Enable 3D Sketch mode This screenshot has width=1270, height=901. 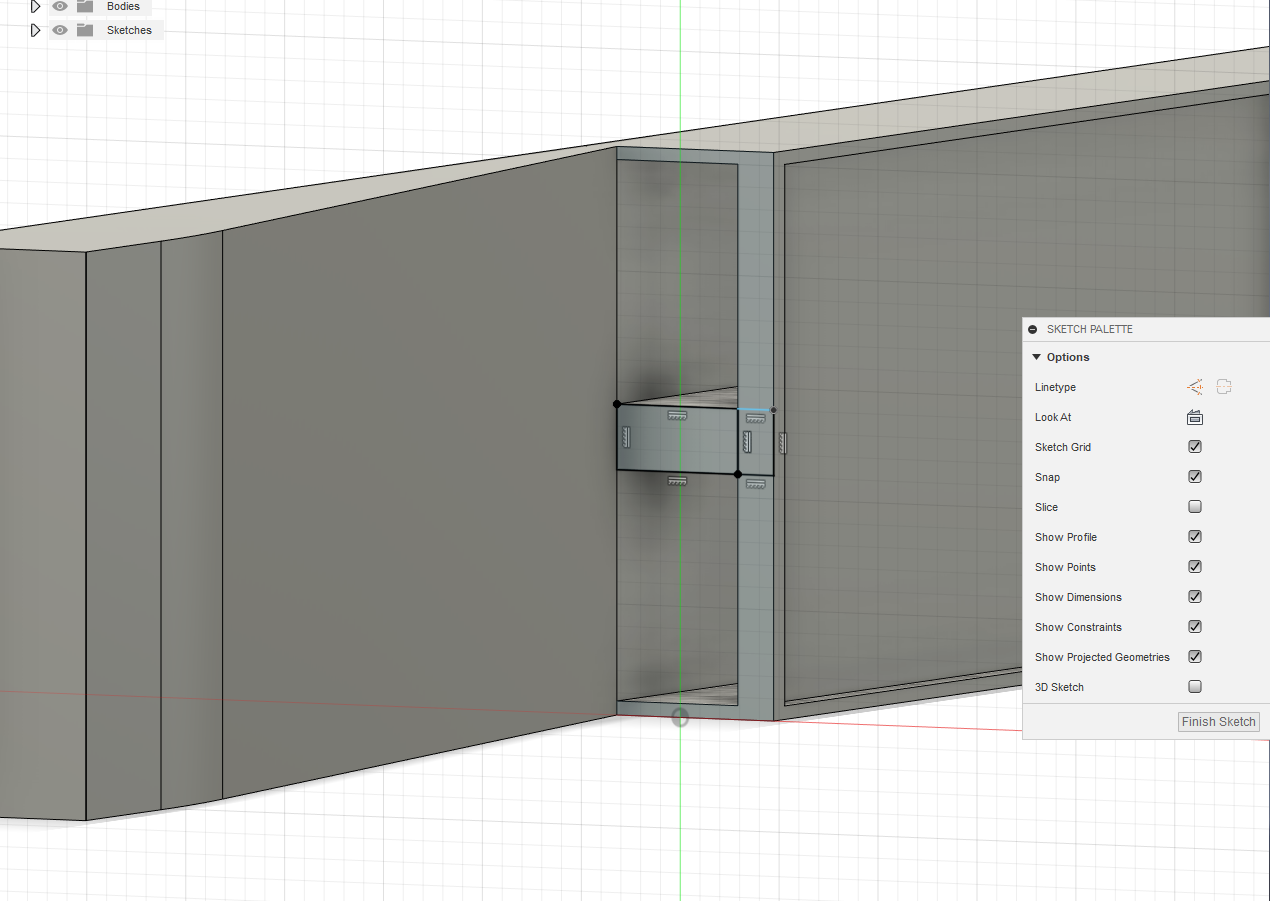(1194, 686)
